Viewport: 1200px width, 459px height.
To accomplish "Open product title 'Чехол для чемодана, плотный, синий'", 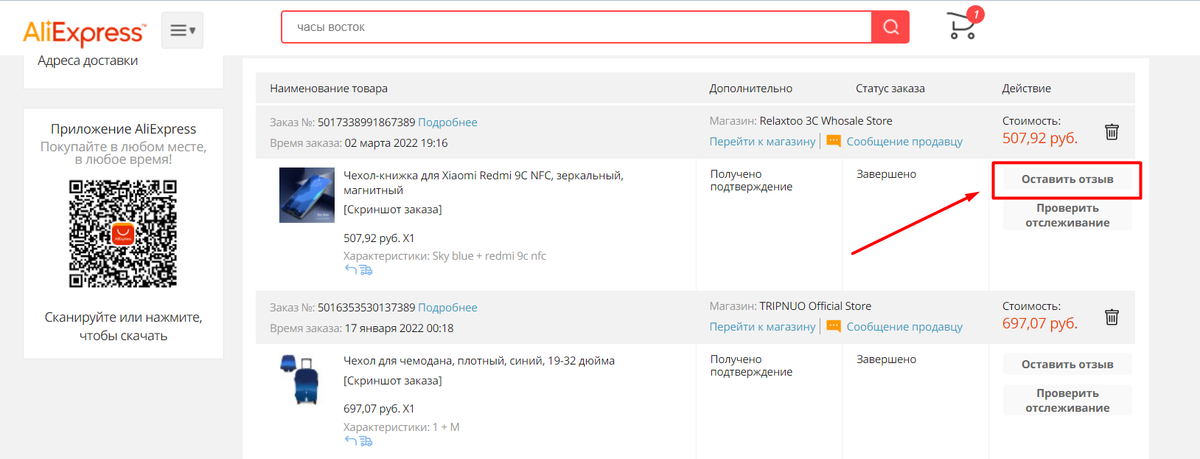I will [479, 360].
